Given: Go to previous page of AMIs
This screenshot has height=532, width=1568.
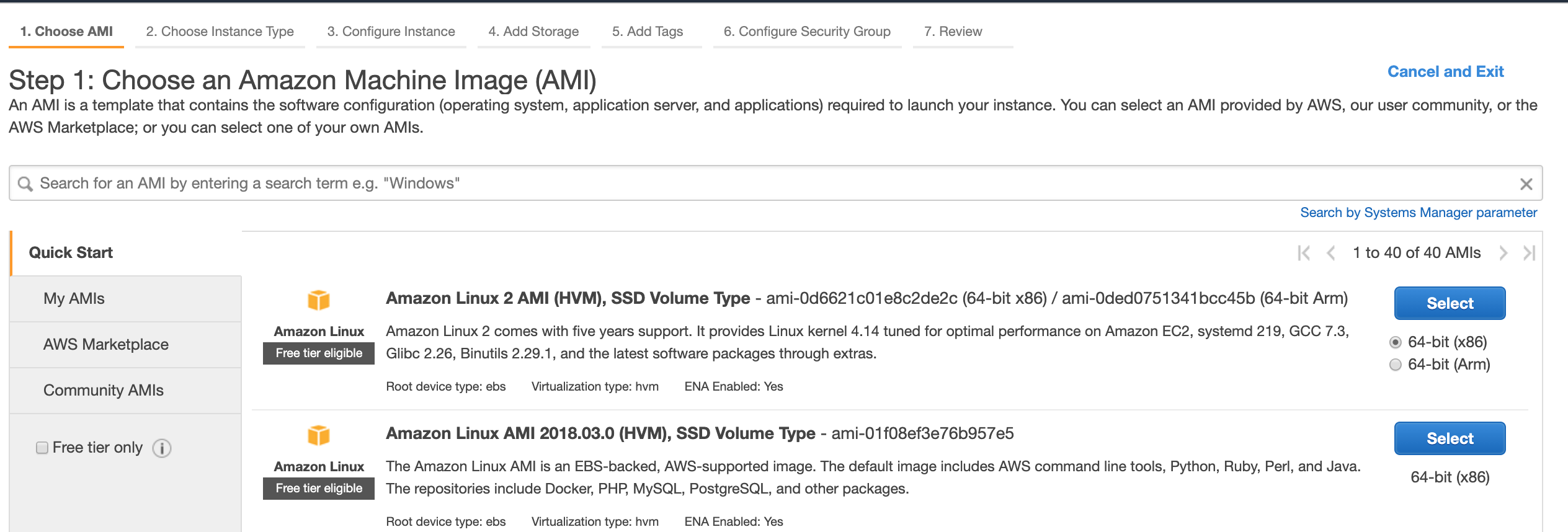Looking at the screenshot, I should click(x=1330, y=253).
